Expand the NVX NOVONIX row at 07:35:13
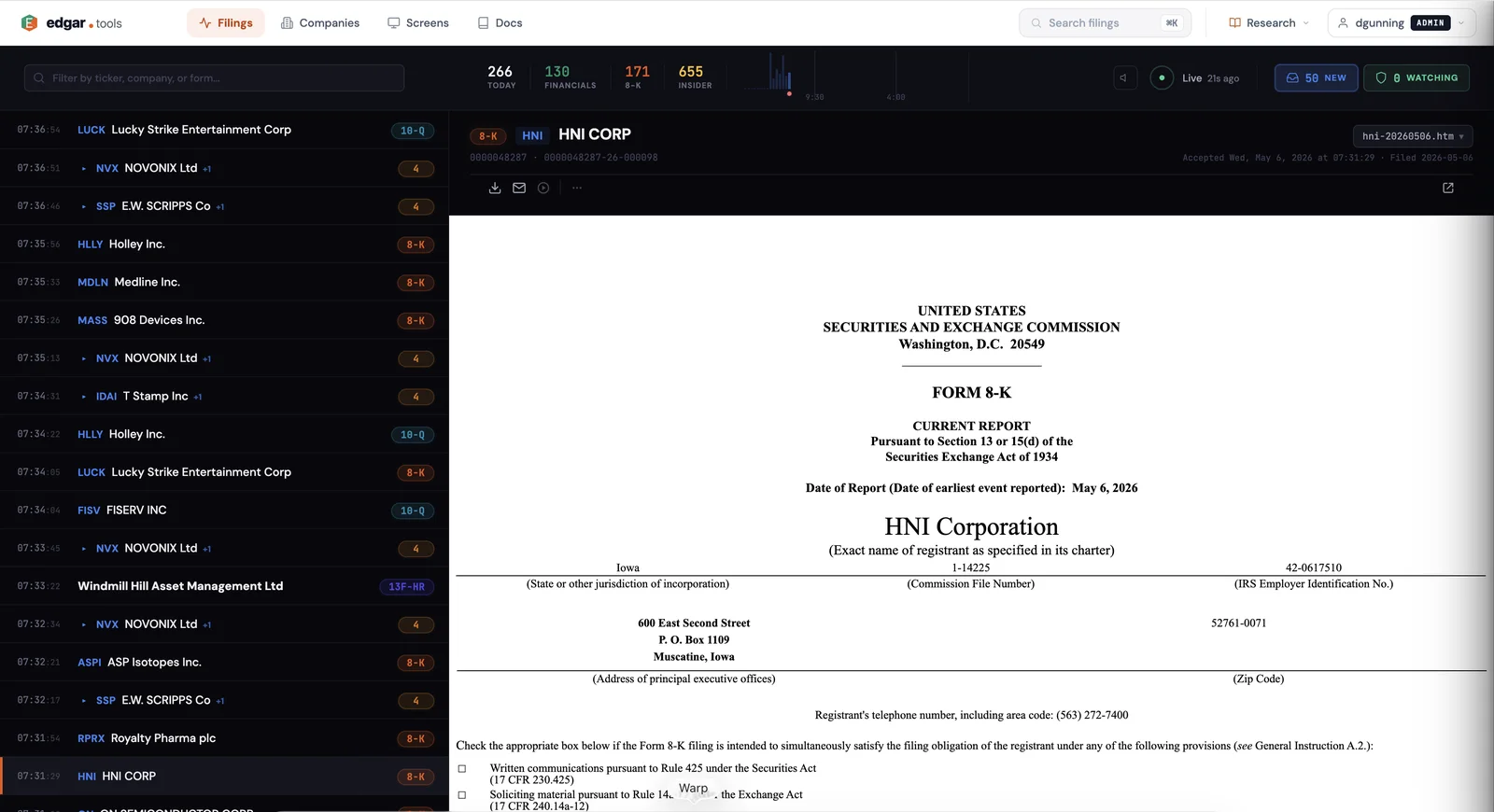Viewport: 1494px width, 812px height. click(84, 358)
